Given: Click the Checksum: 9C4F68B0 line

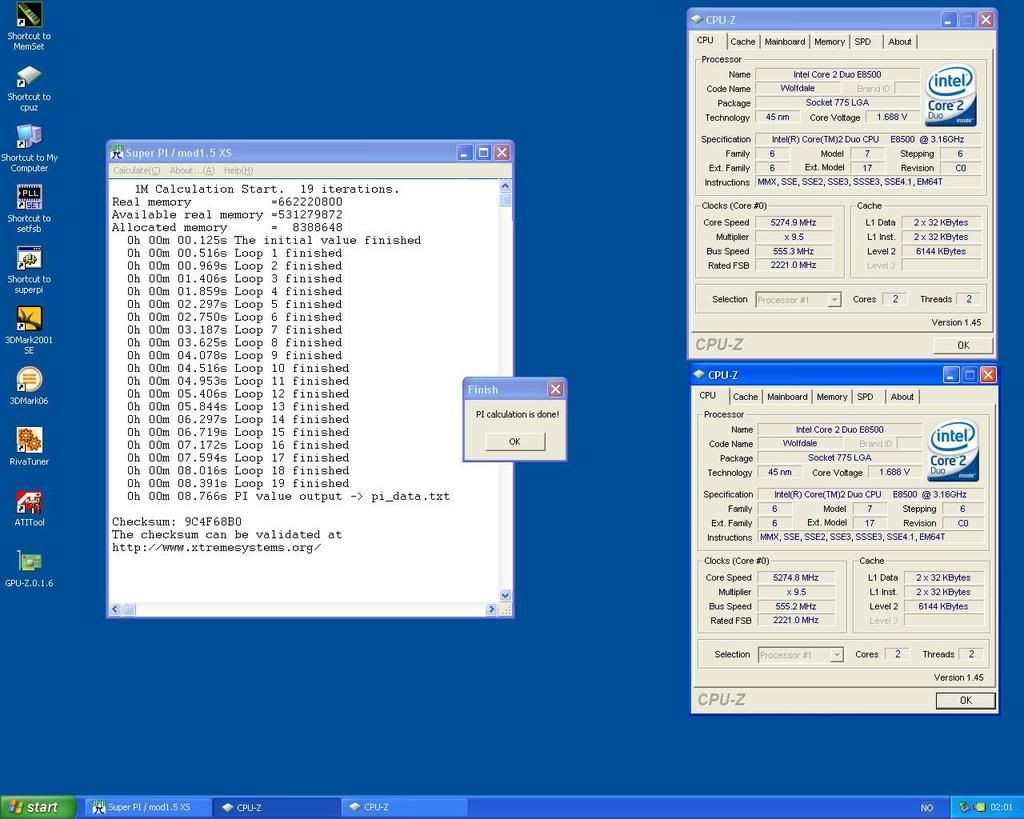Looking at the screenshot, I should [177, 522].
